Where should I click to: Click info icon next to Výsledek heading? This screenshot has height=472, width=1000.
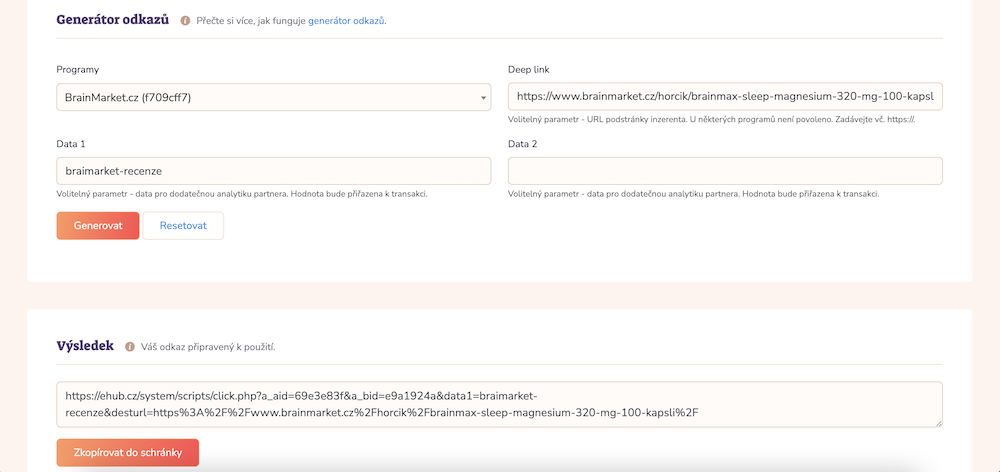click(x=129, y=347)
